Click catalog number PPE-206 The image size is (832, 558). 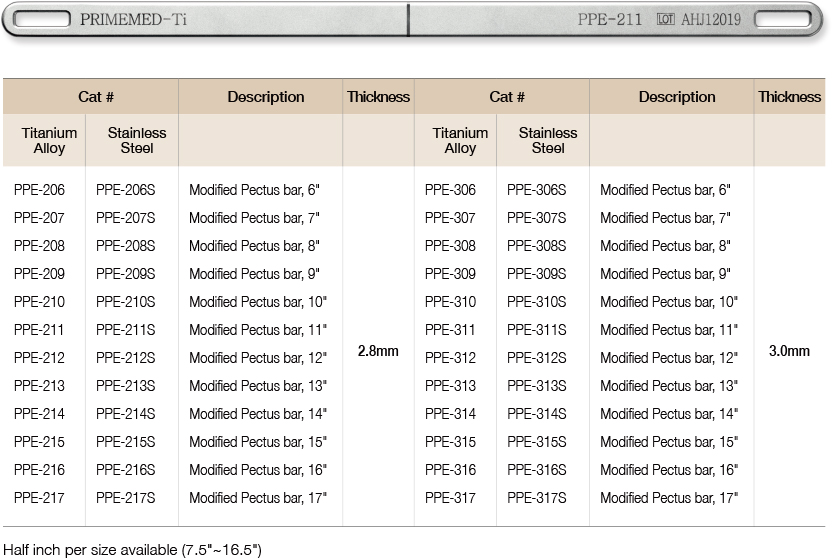(40, 190)
